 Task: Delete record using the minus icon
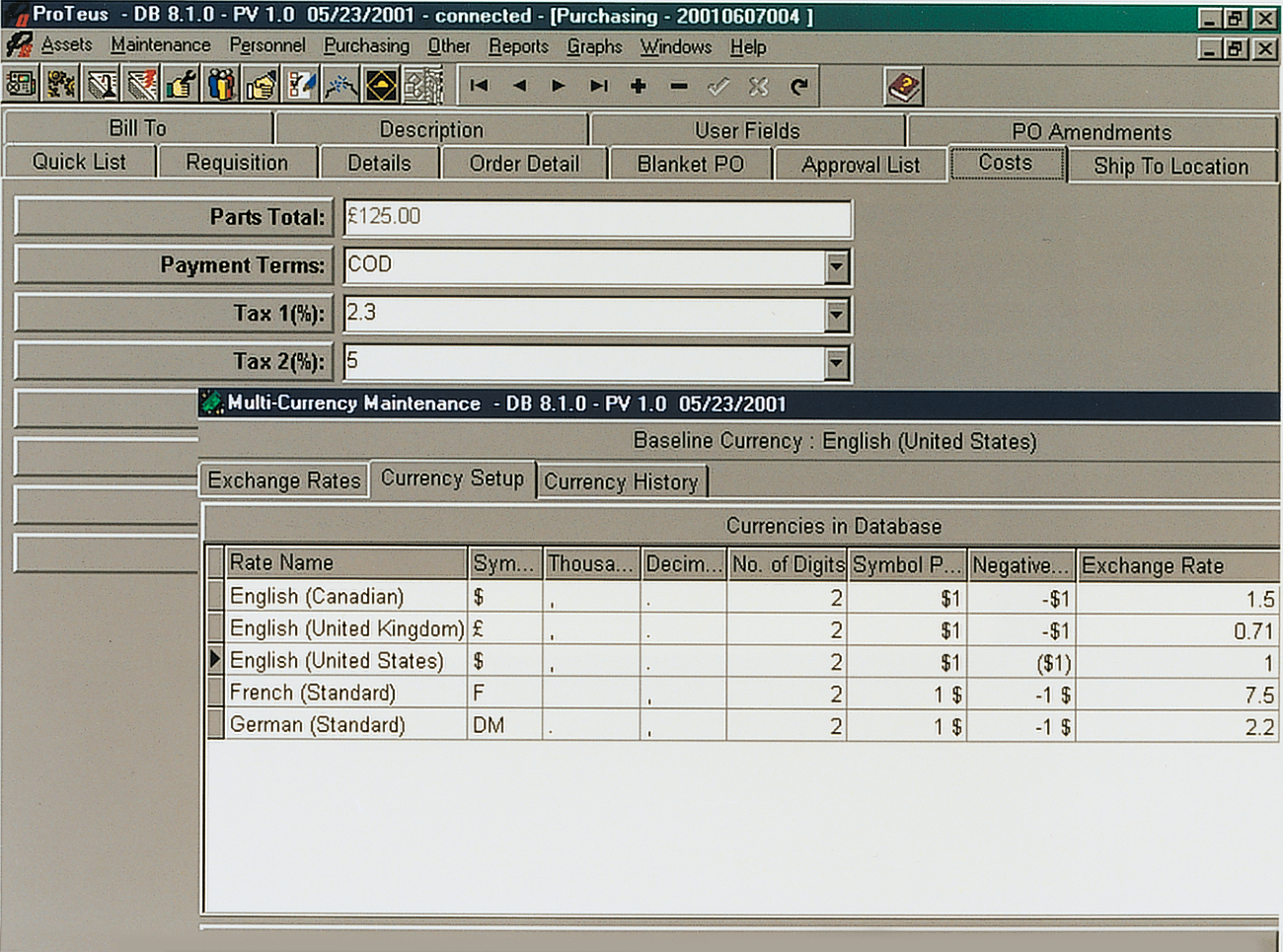pyautogui.click(x=679, y=87)
